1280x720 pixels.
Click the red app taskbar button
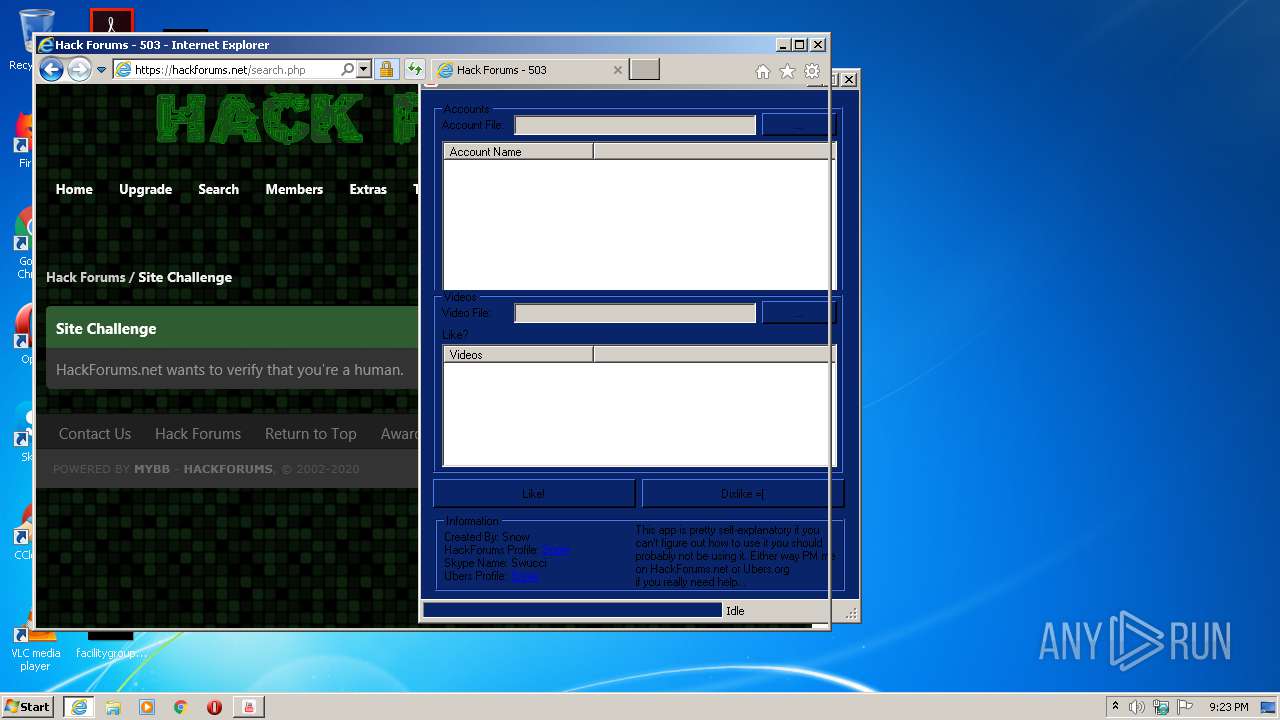click(249, 707)
